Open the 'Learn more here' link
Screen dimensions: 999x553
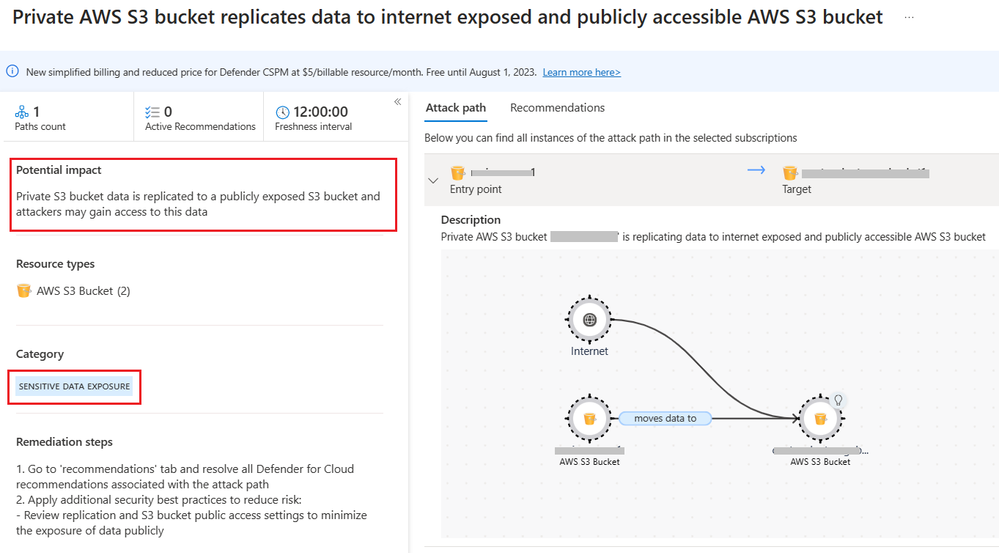coord(581,72)
